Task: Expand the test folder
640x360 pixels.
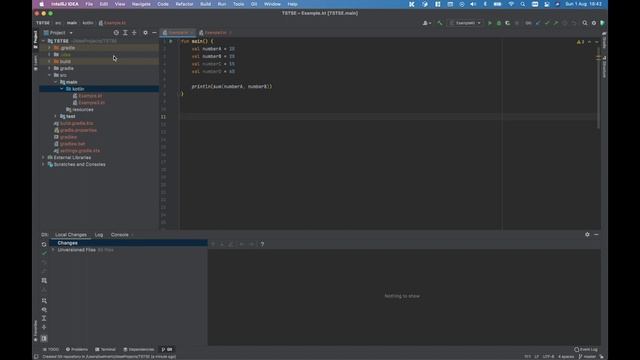Action: click(56, 116)
